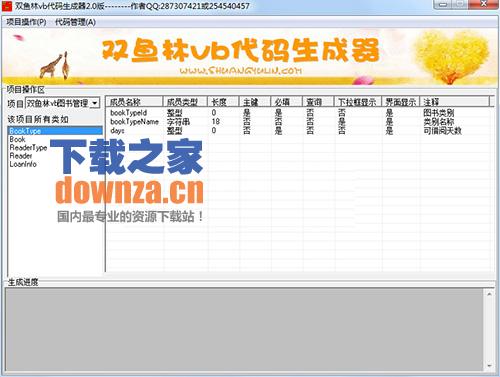Open the 项目操作(P) menu
Screen dimensions: 500x377
(x=26, y=22)
